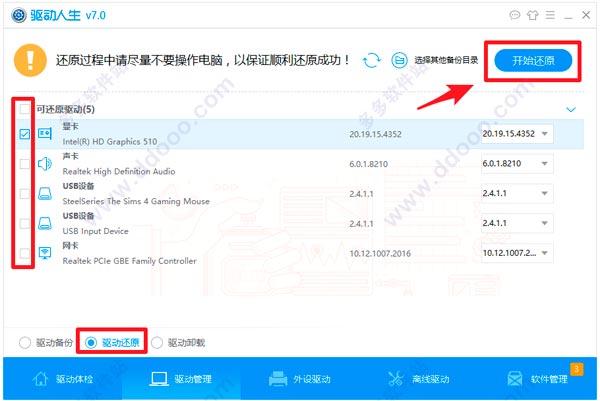Image resolution: width=600 pixels, height=401 pixels.
Task: Click the 声卡 speaker icon
Action: 45,164
